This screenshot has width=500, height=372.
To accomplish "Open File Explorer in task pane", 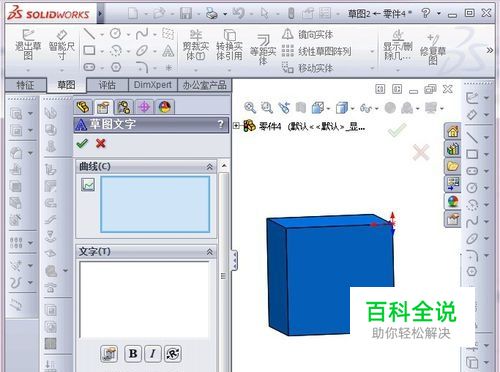I will (453, 166).
